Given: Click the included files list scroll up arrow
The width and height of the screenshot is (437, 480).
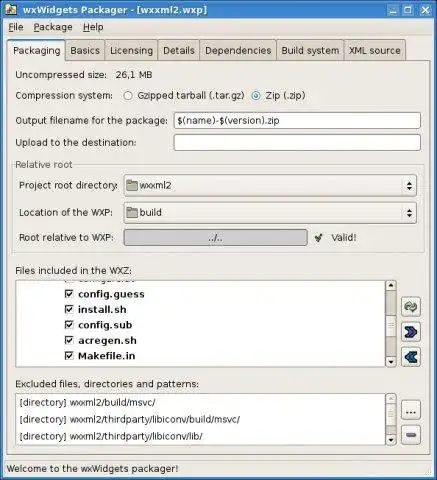Looking at the screenshot, I should coord(391,286).
